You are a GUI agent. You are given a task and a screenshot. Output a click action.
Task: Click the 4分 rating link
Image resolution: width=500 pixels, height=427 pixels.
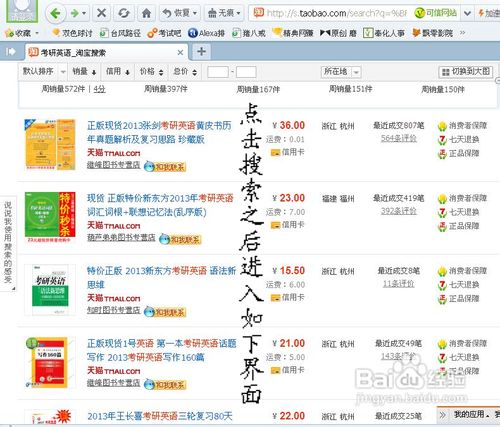pos(99,89)
